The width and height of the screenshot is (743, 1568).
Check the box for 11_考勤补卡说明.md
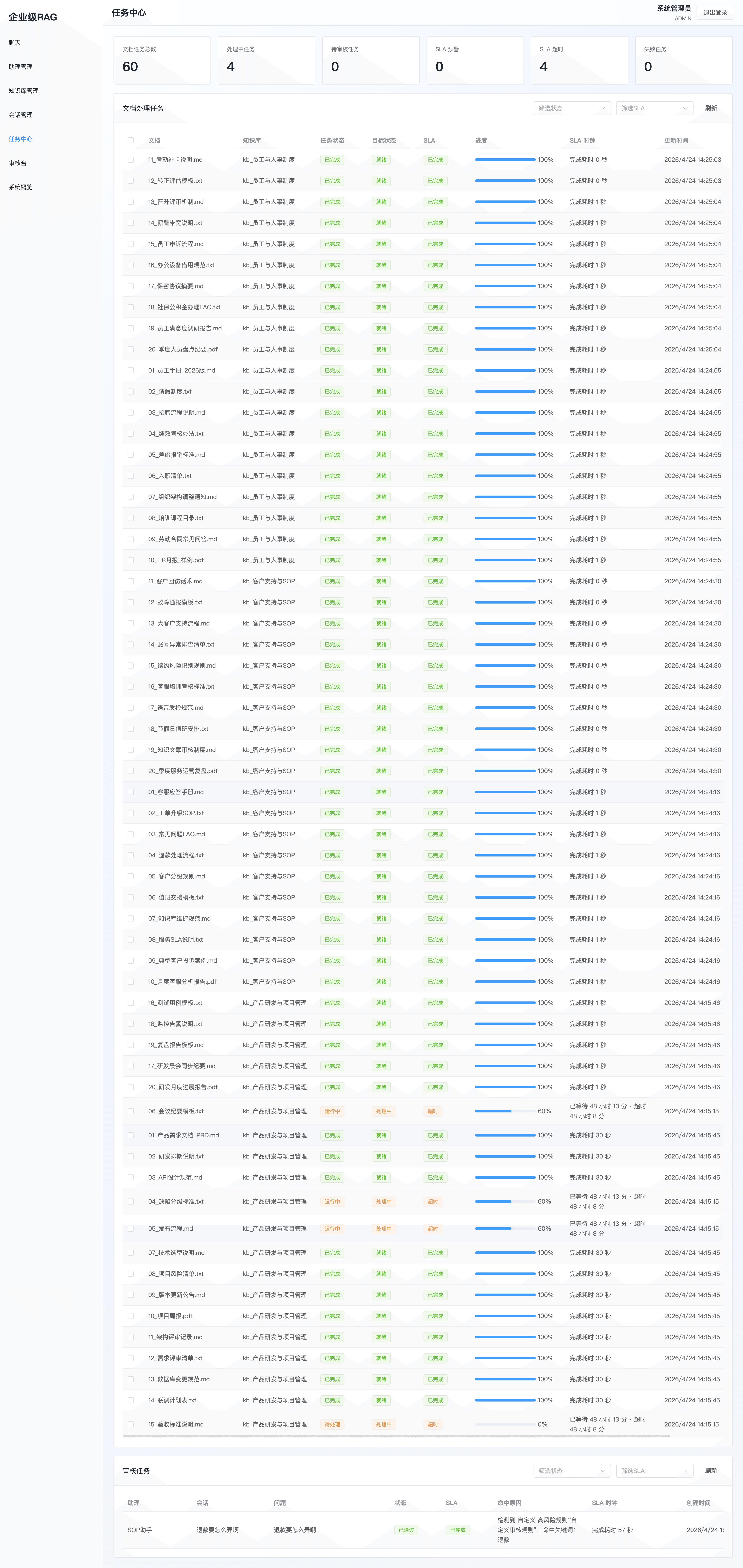click(131, 159)
